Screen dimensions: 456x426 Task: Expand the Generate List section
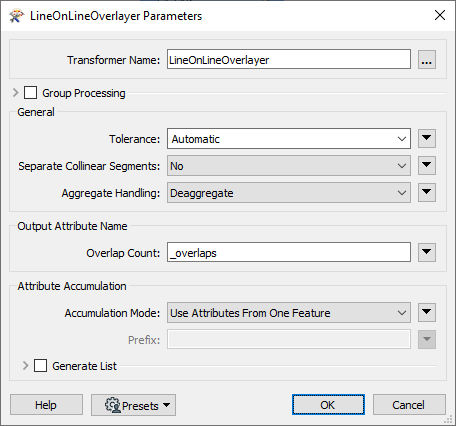pyautogui.click(x=25, y=366)
